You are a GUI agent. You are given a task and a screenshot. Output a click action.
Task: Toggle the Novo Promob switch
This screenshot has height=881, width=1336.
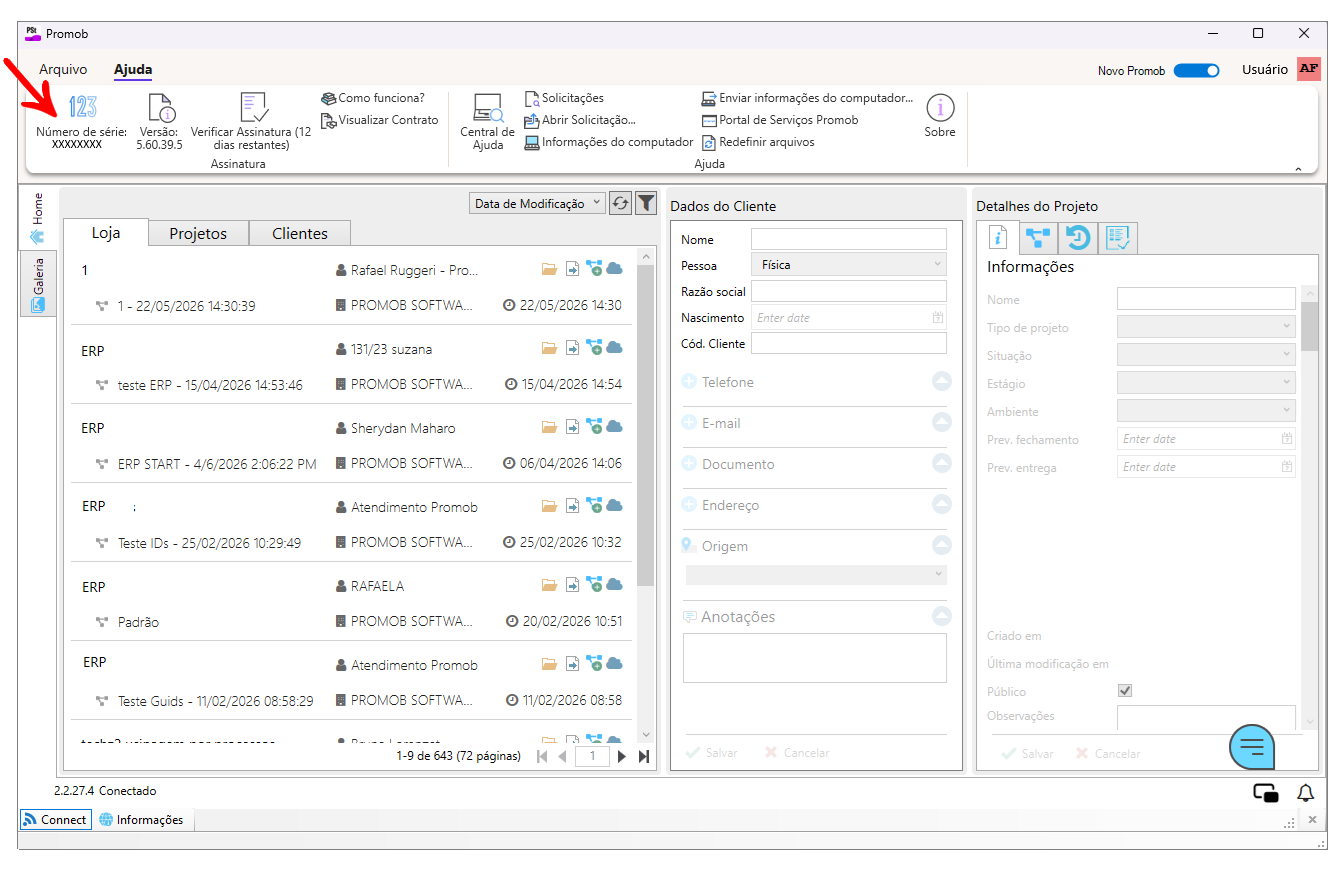point(1196,70)
